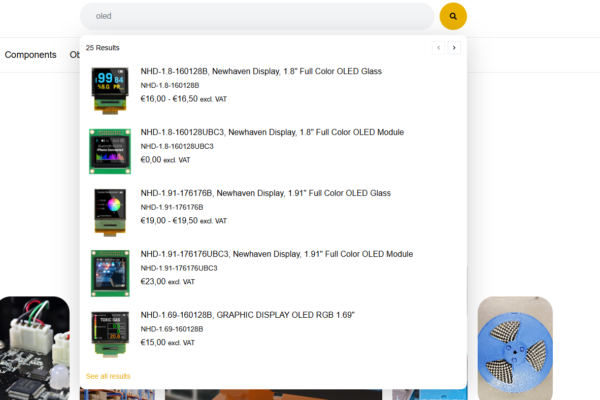Click price '€19,00 - €19,50 excl. VAT'

click(184, 220)
